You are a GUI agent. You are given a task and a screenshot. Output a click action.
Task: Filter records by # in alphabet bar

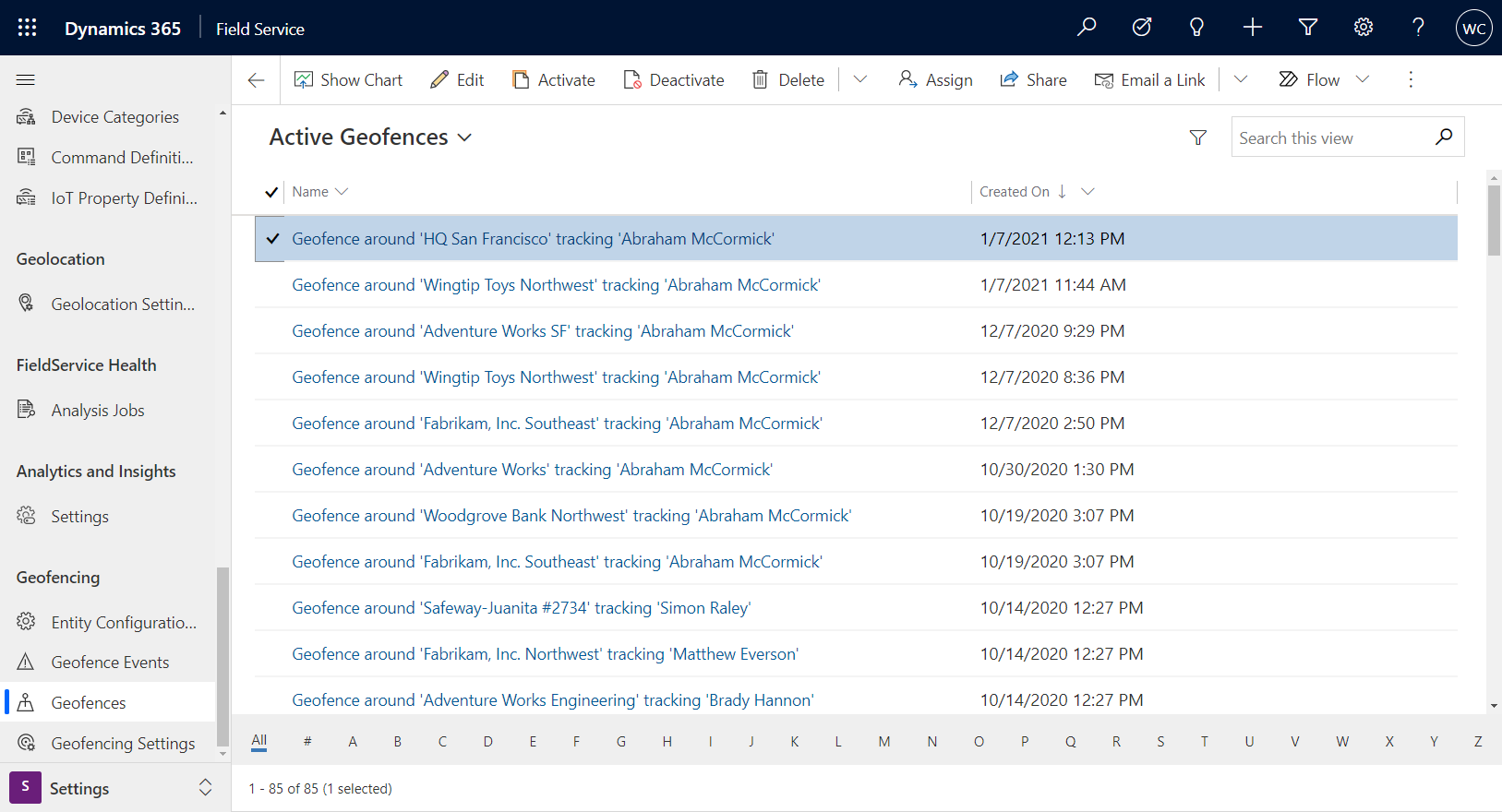click(307, 741)
